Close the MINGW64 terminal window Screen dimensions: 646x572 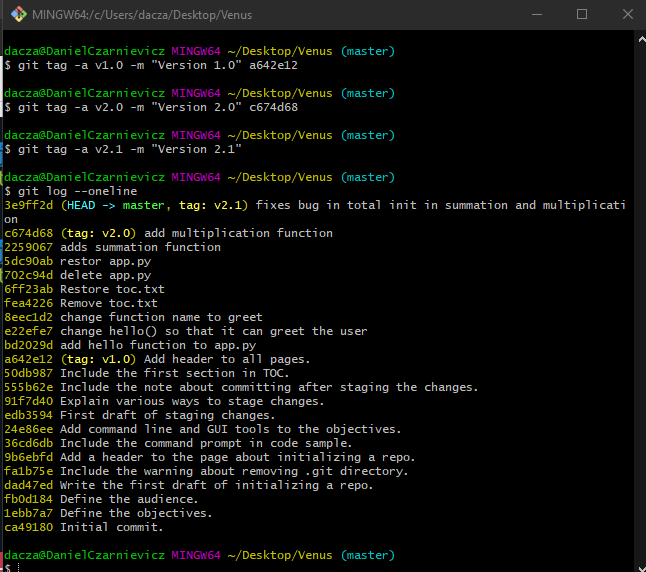(x=626, y=15)
